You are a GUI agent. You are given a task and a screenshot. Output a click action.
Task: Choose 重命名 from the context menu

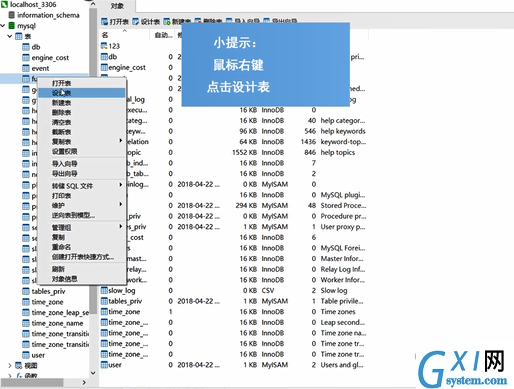pos(82,247)
